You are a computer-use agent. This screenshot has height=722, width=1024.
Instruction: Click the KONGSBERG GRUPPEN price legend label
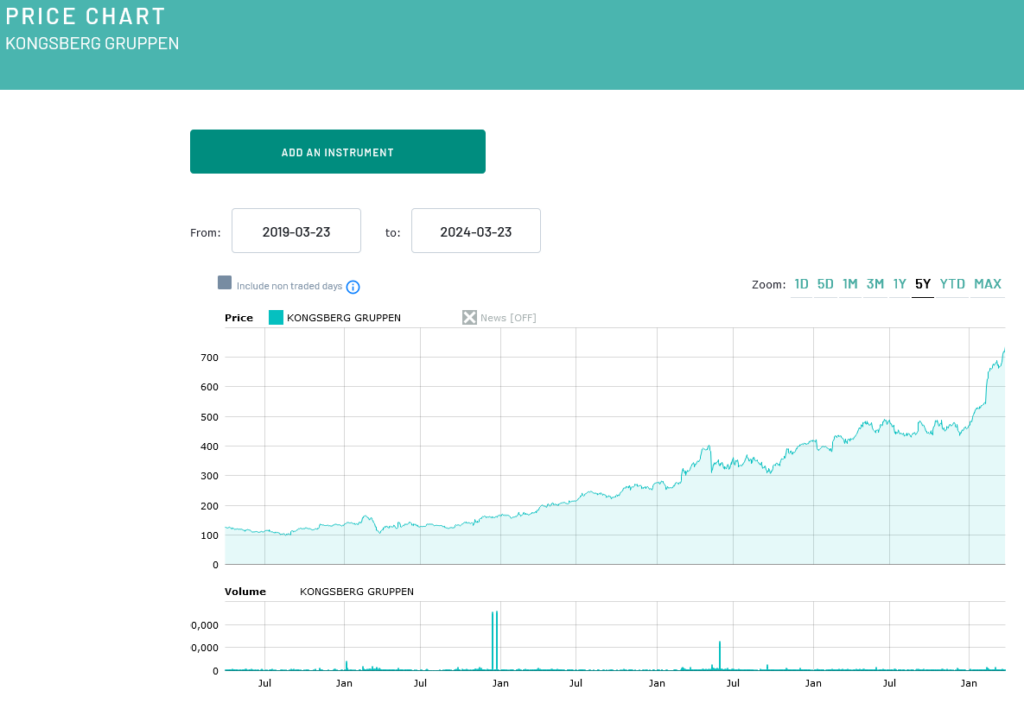[344, 318]
